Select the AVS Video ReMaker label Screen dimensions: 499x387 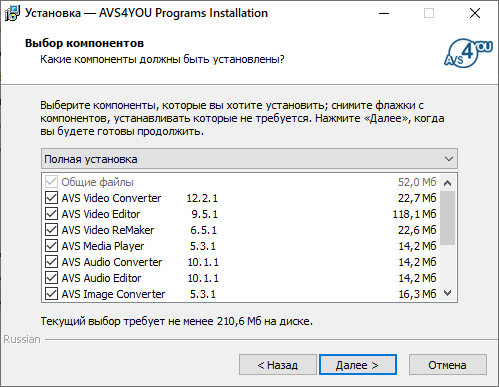(108, 230)
